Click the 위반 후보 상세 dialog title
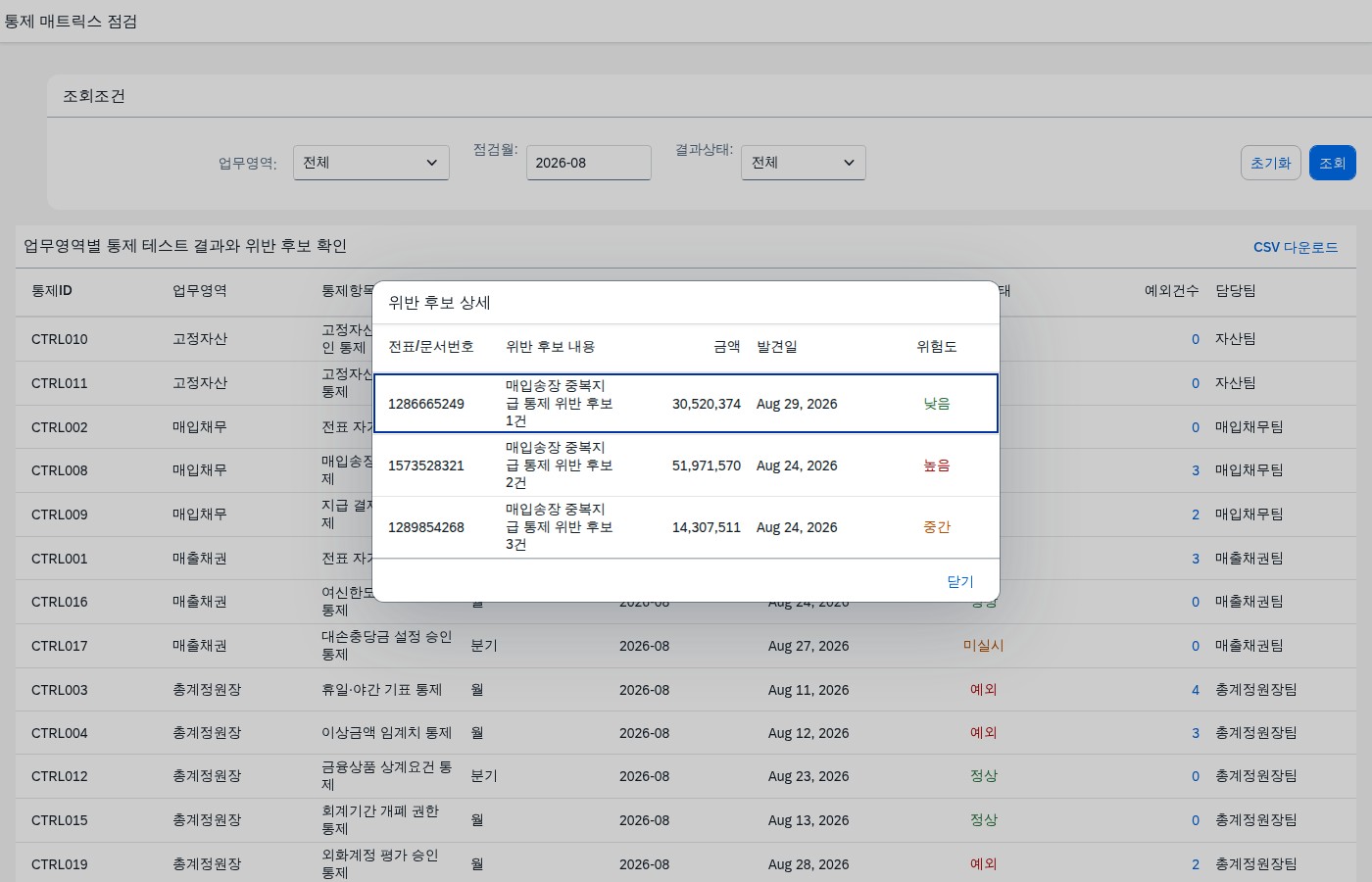This screenshot has width=1372, height=882. (x=439, y=303)
